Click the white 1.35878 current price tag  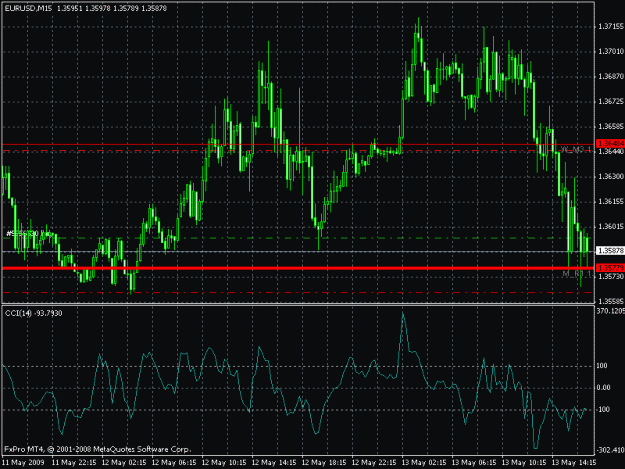[611, 251]
